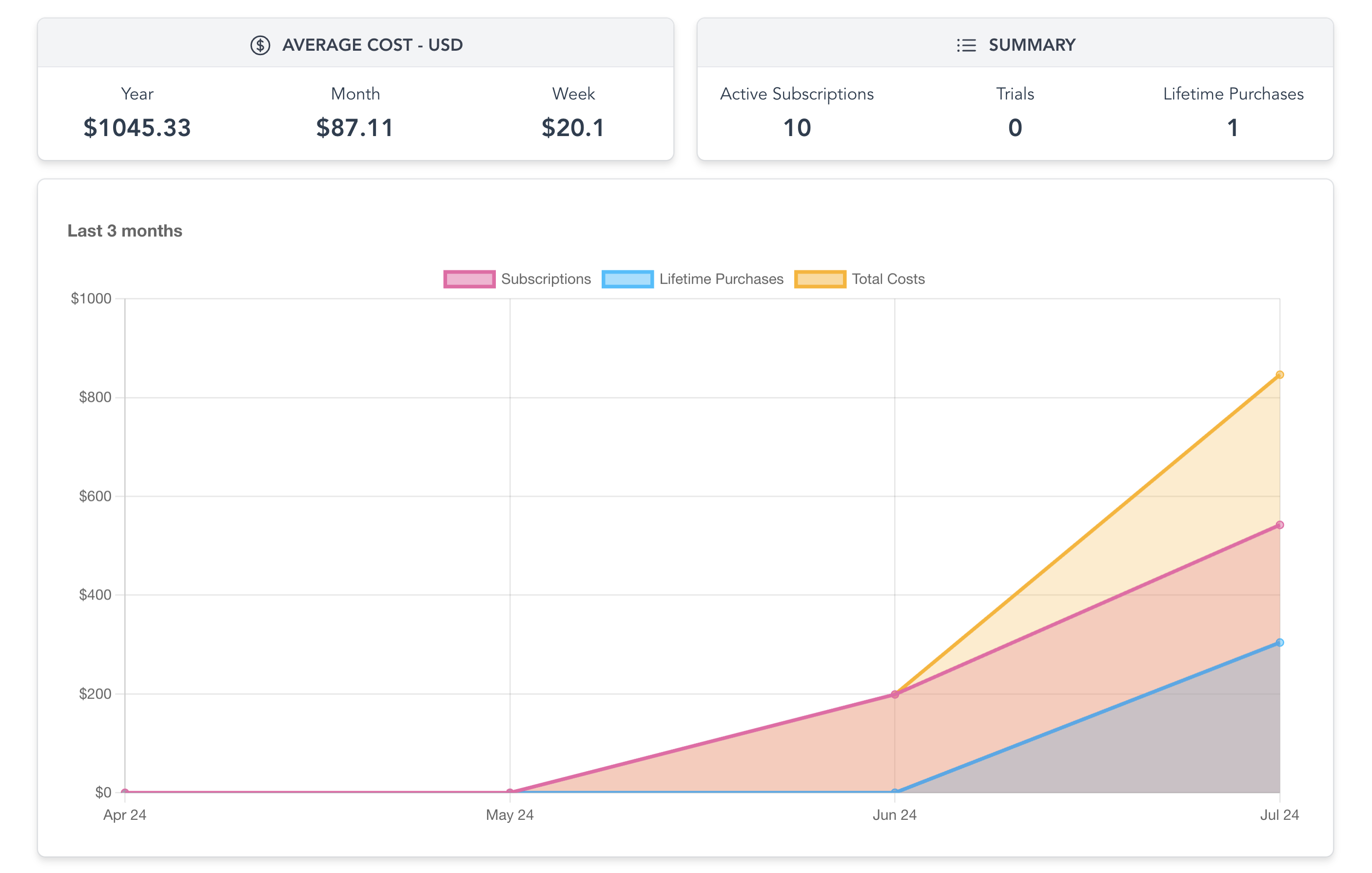Click the Trials label in Summary card

tap(1015, 94)
